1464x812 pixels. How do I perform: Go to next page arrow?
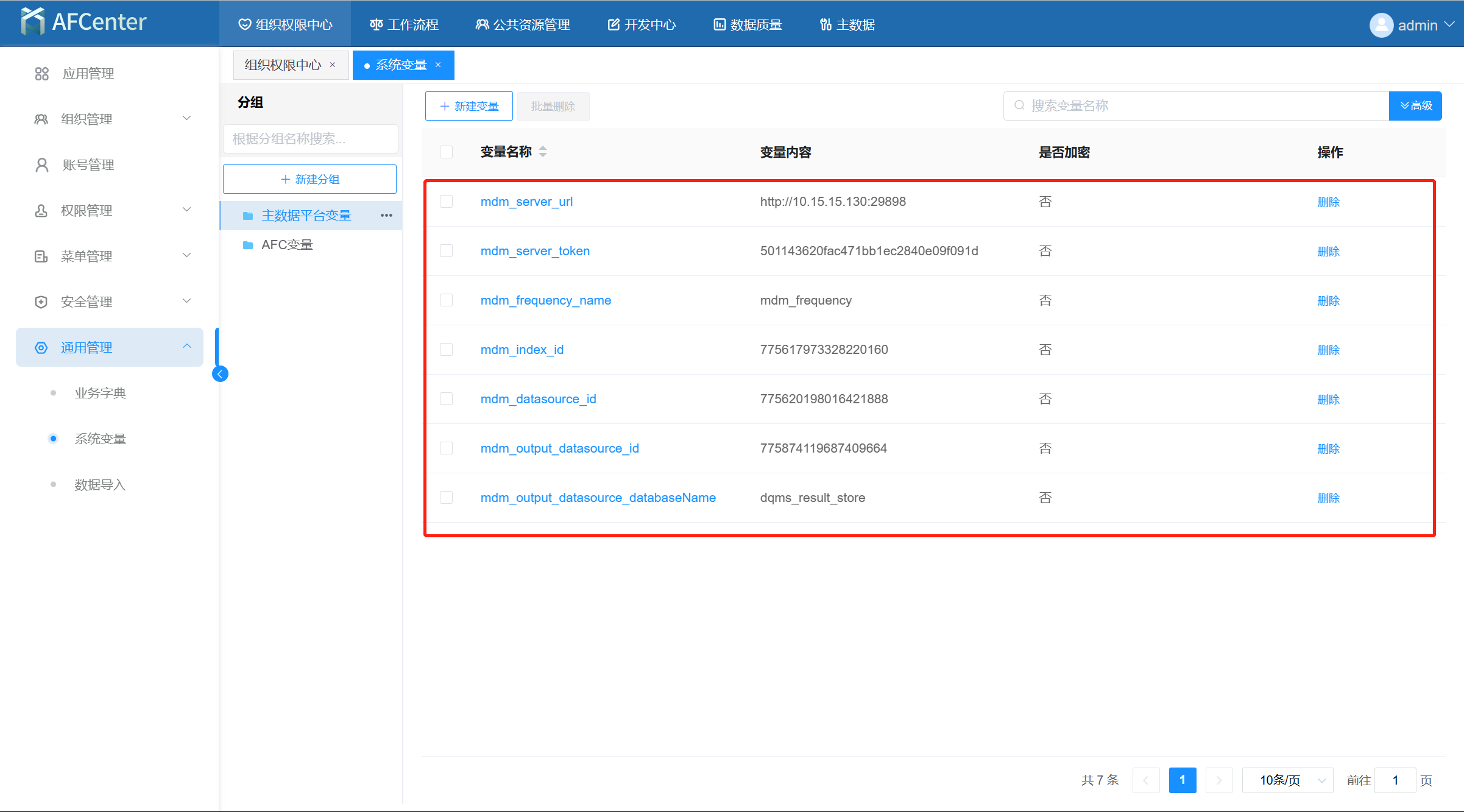coord(1219,780)
